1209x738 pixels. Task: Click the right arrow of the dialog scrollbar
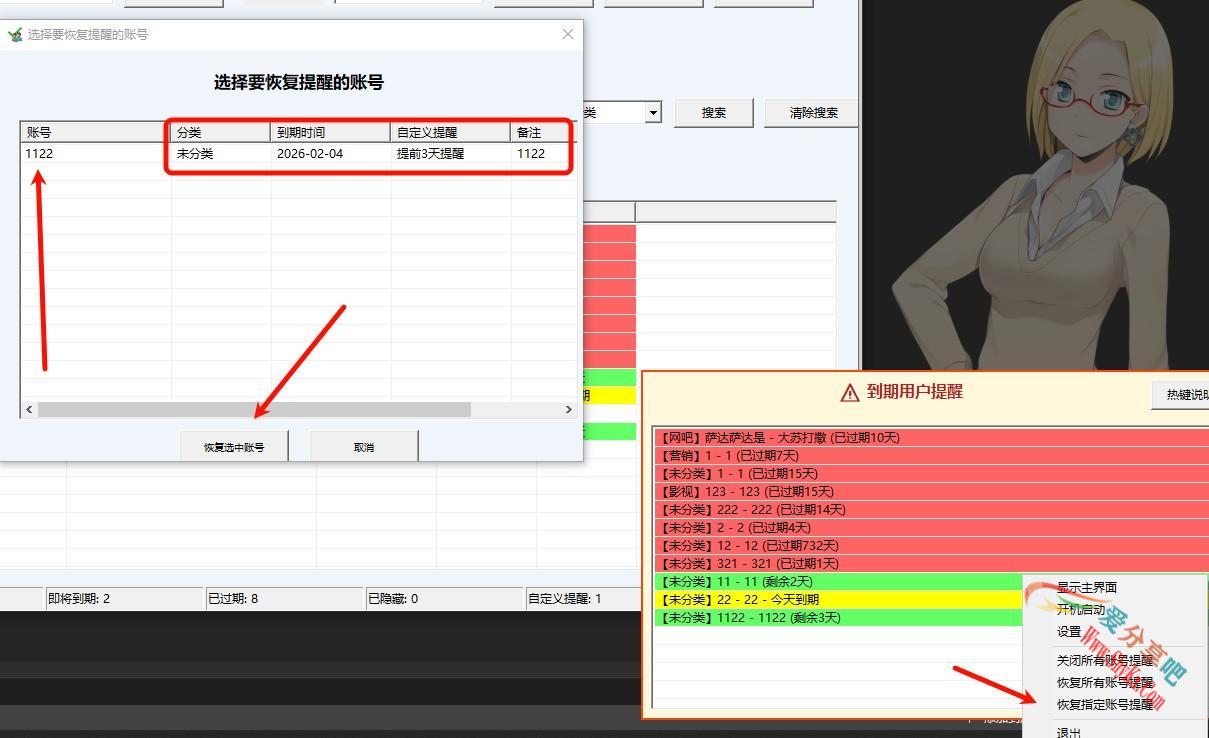[x=569, y=409]
